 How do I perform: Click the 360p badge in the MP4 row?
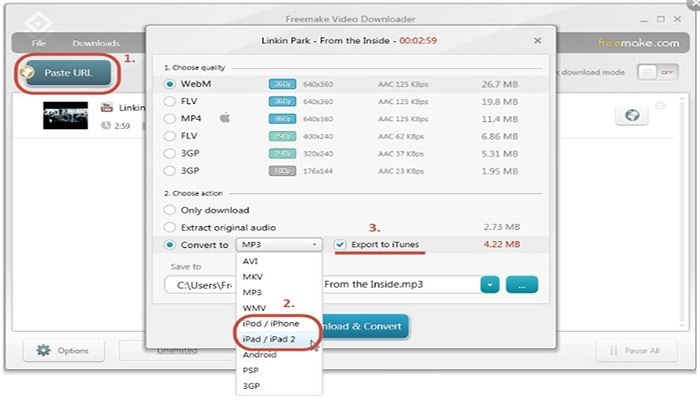282,119
